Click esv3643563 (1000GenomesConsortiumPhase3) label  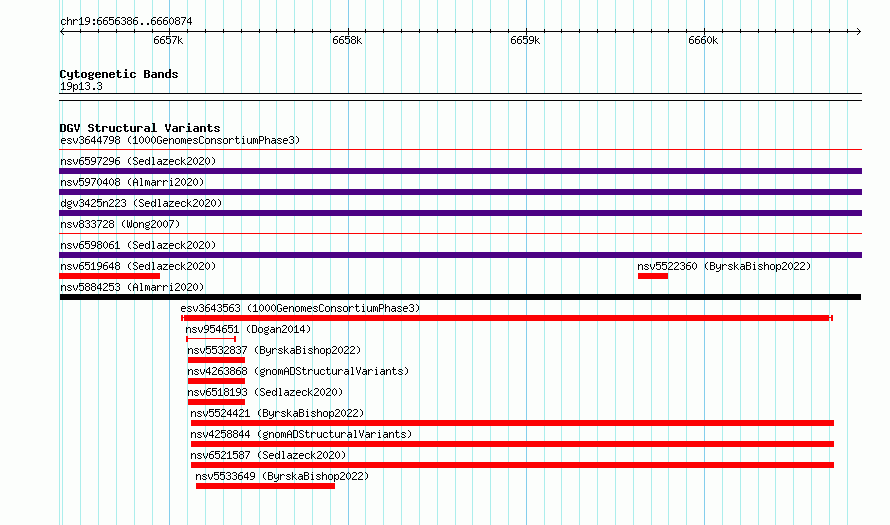pos(300,308)
